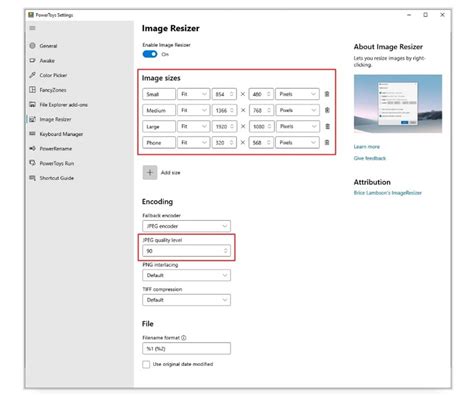Click the Large height stepper showing 1080
474x396 pixels.
pos(261,126)
